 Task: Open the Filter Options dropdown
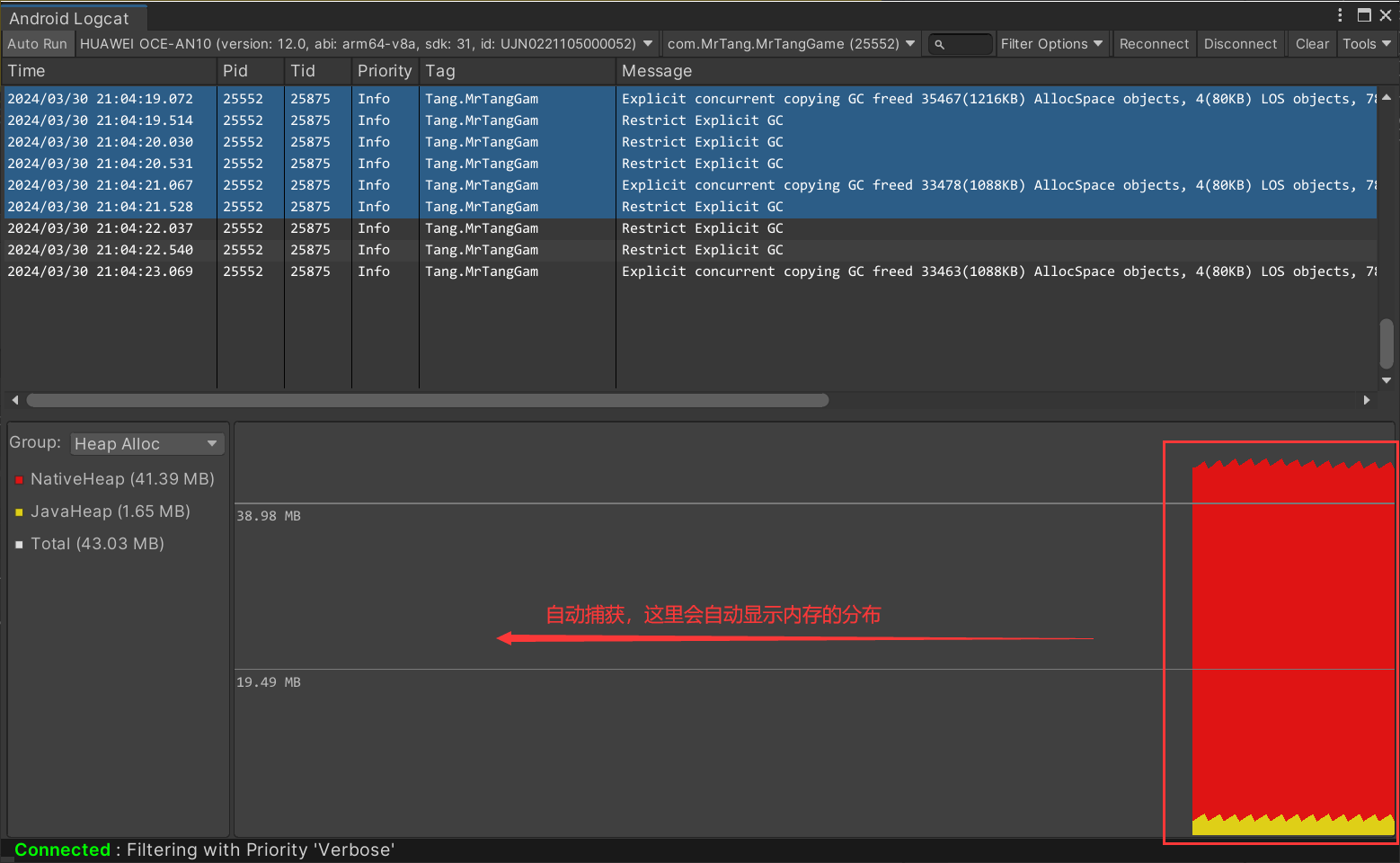[1051, 44]
